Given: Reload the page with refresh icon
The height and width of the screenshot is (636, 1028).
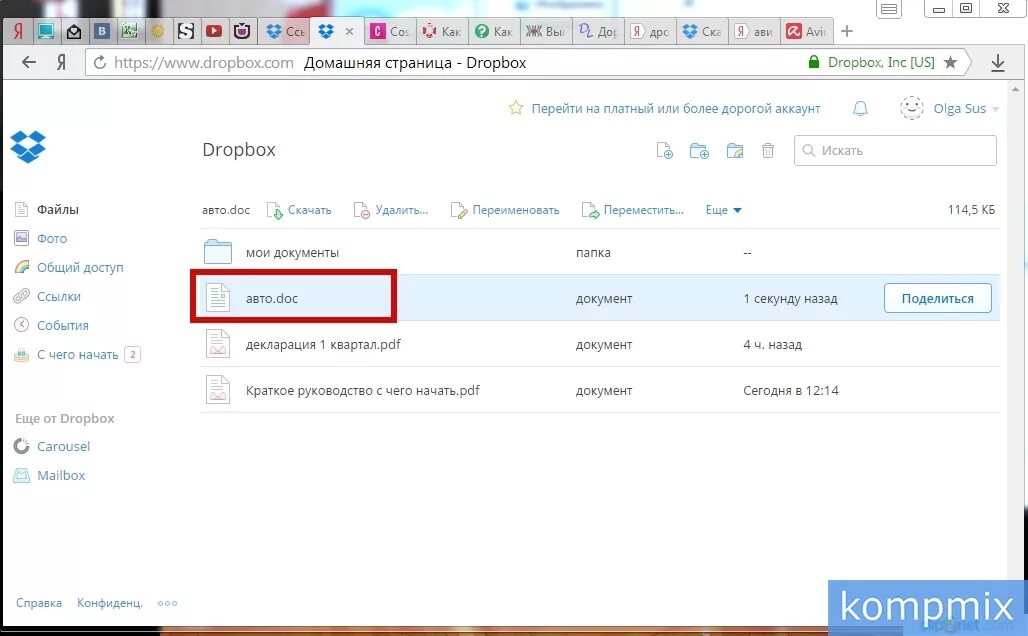Looking at the screenshot, I should pos(100,62).
